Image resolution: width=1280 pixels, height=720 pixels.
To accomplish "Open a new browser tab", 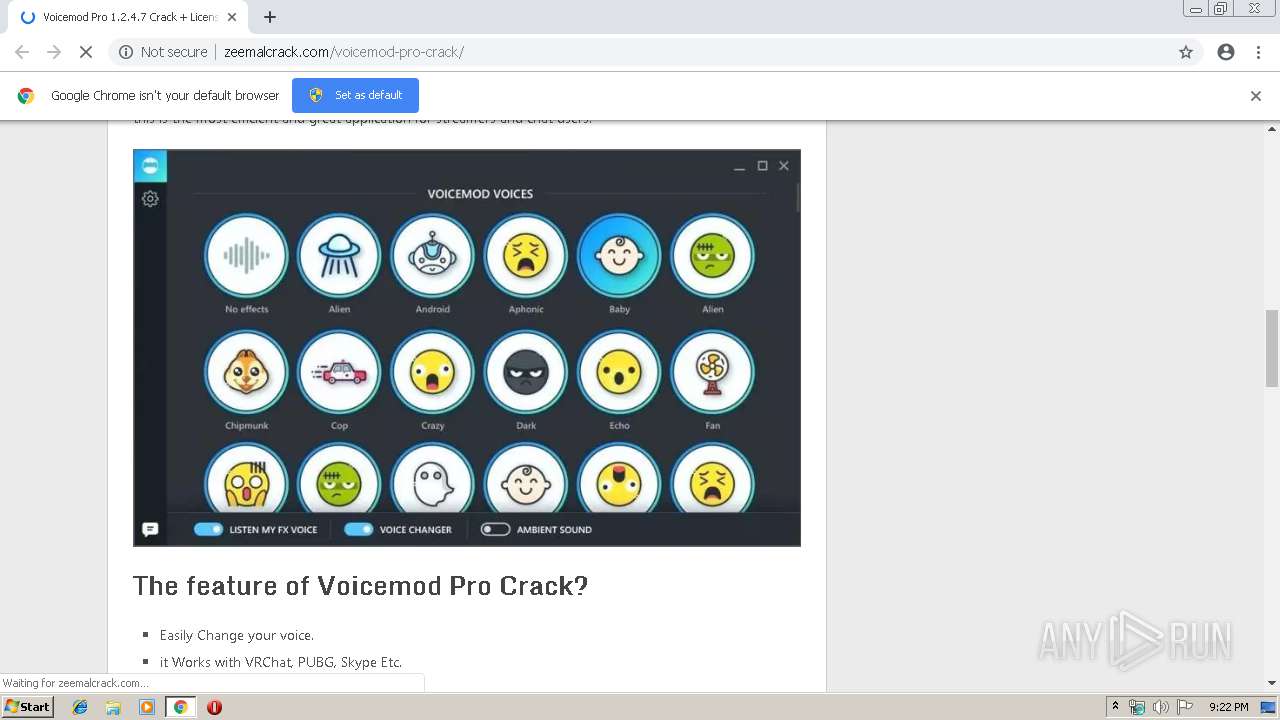I will (x=270, y=17).
